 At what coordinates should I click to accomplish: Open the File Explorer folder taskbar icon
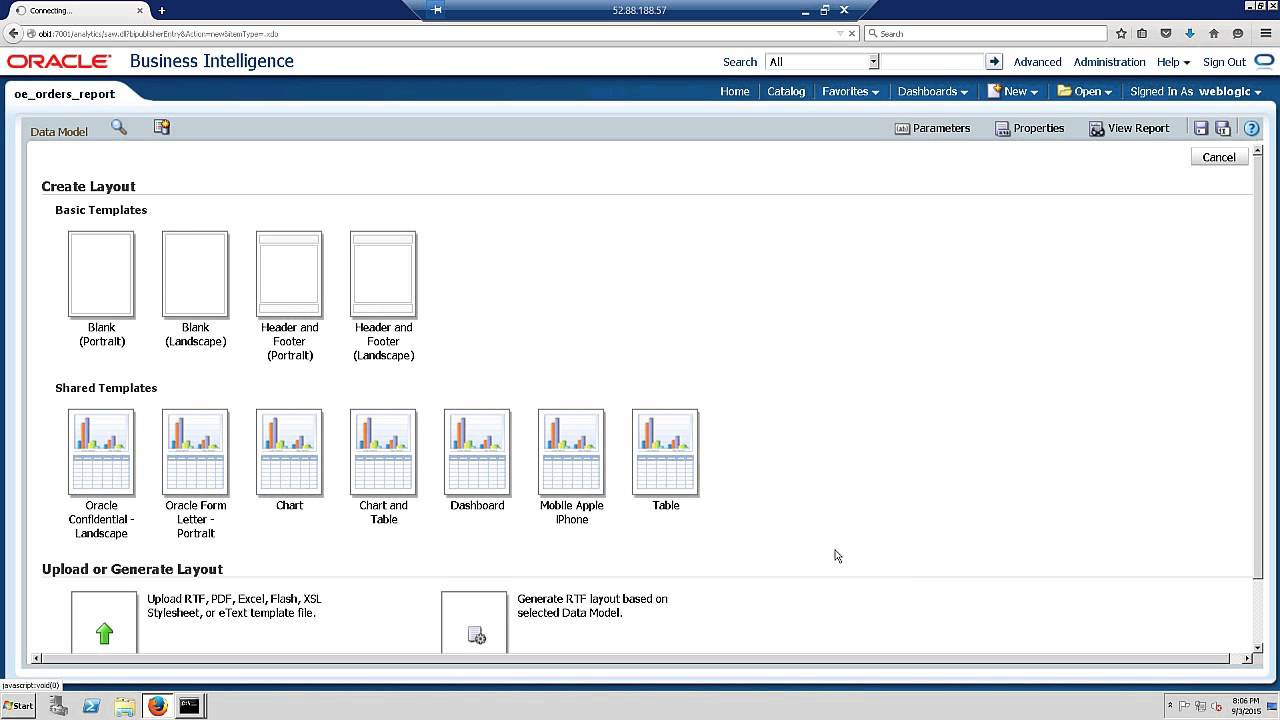point(125,706)
